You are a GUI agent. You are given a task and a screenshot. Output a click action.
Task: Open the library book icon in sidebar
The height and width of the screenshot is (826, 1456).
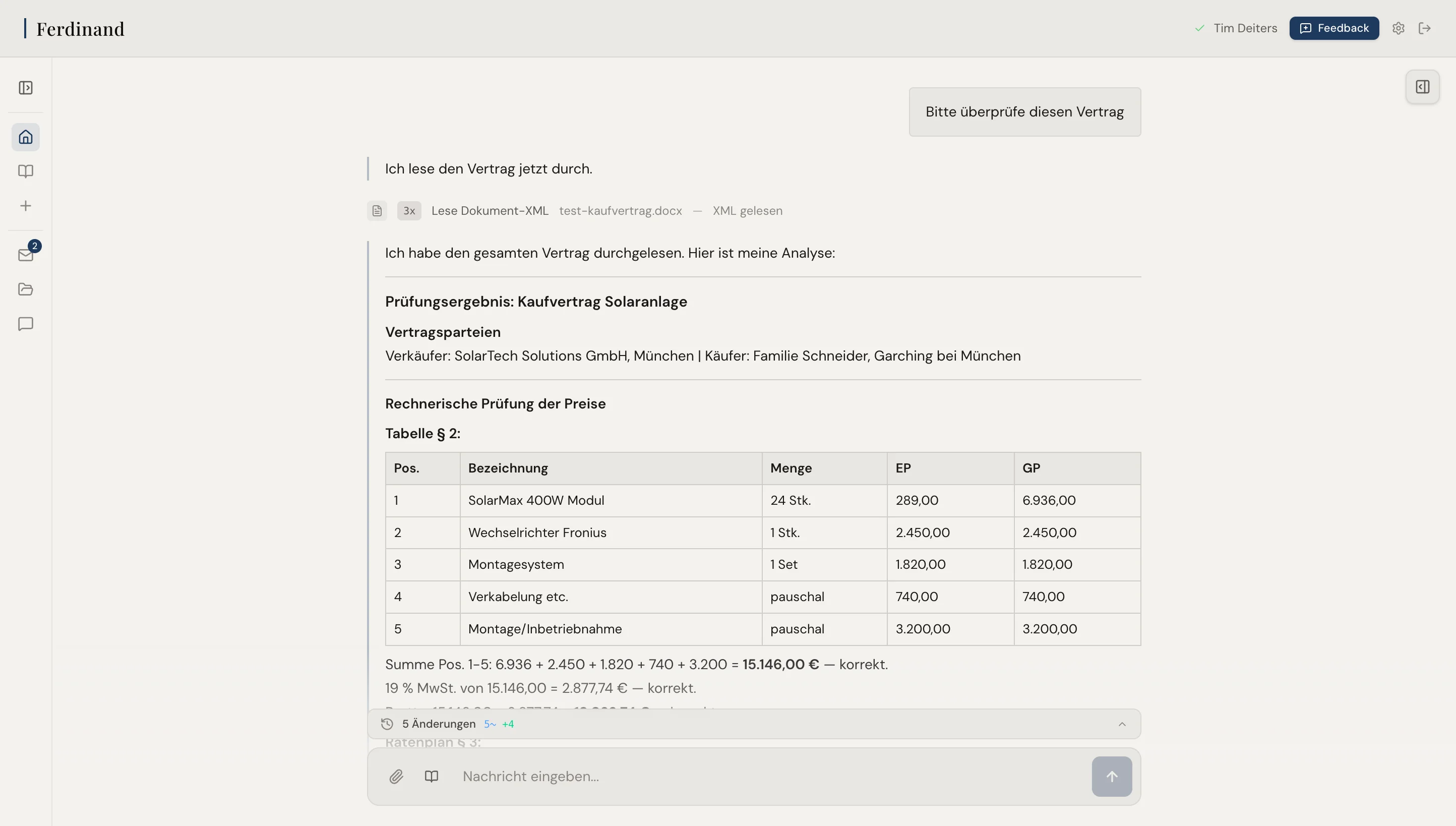coord(26,171)
